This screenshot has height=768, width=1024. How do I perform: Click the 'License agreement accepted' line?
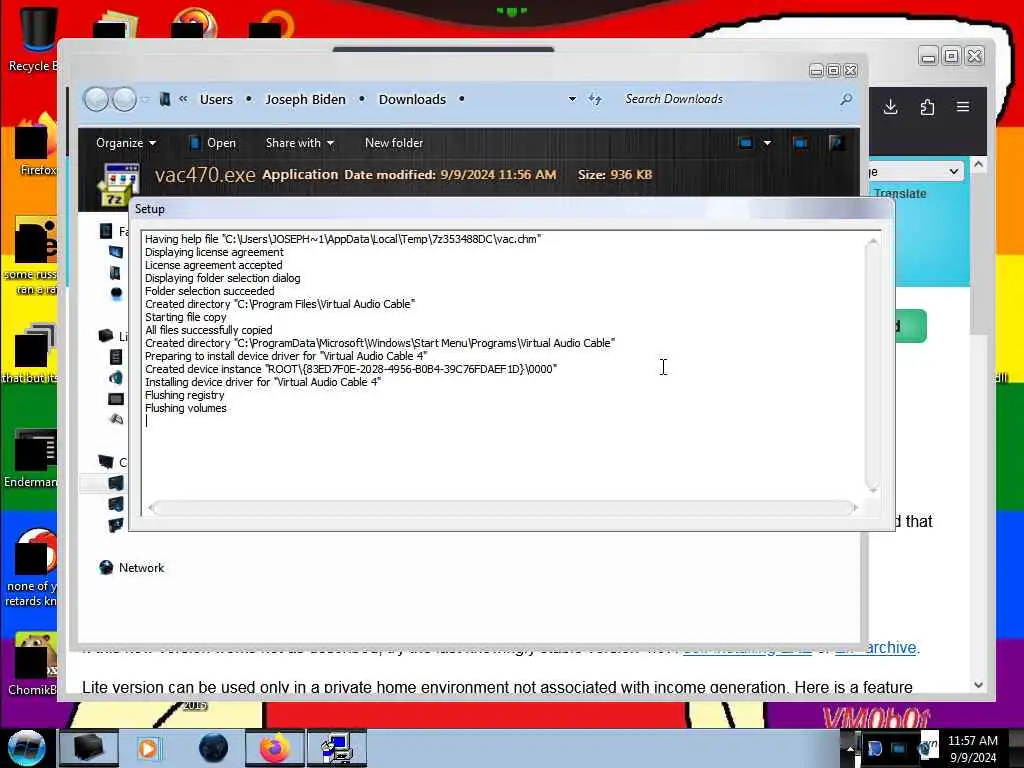(x=214, y=265)
